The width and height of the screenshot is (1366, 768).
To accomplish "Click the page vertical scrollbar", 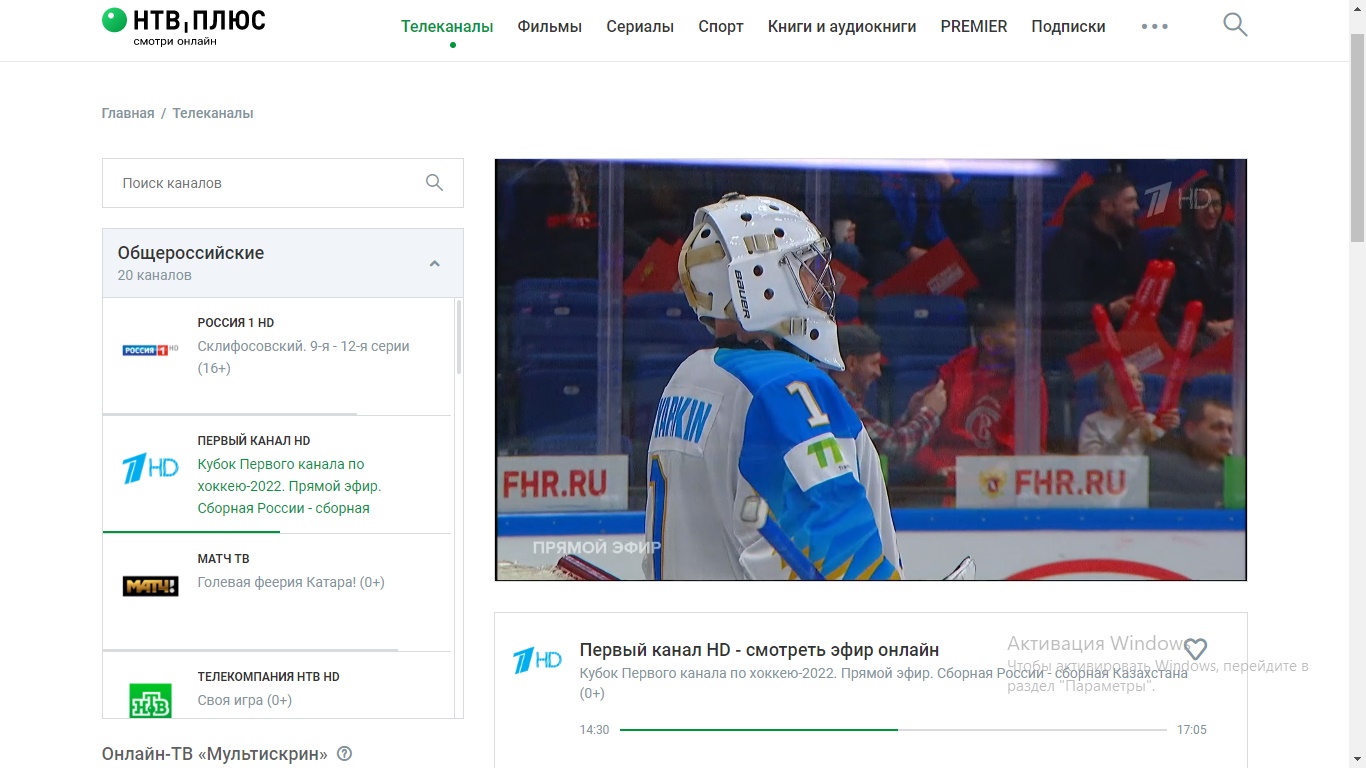I will pos(1357,138).
